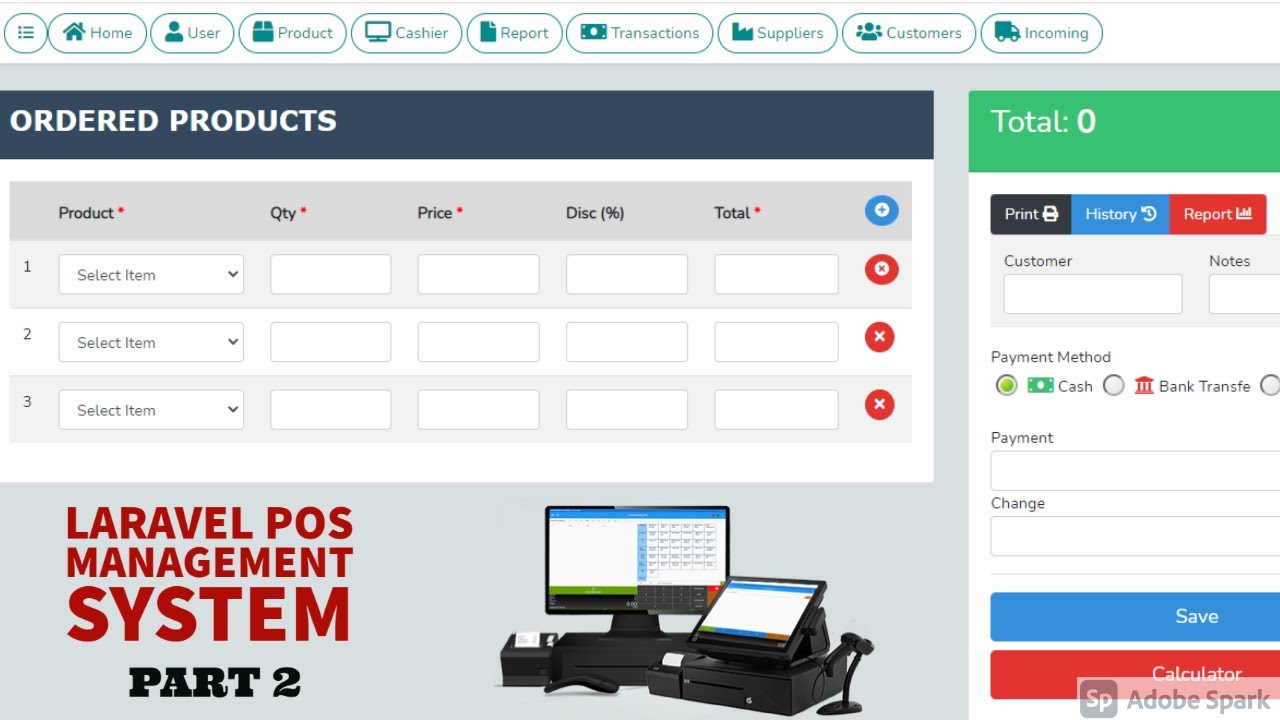Screen dimensions: 1280x720
Task: Click the ORDERED PRODUCTS heading
Action: [173, 121]
